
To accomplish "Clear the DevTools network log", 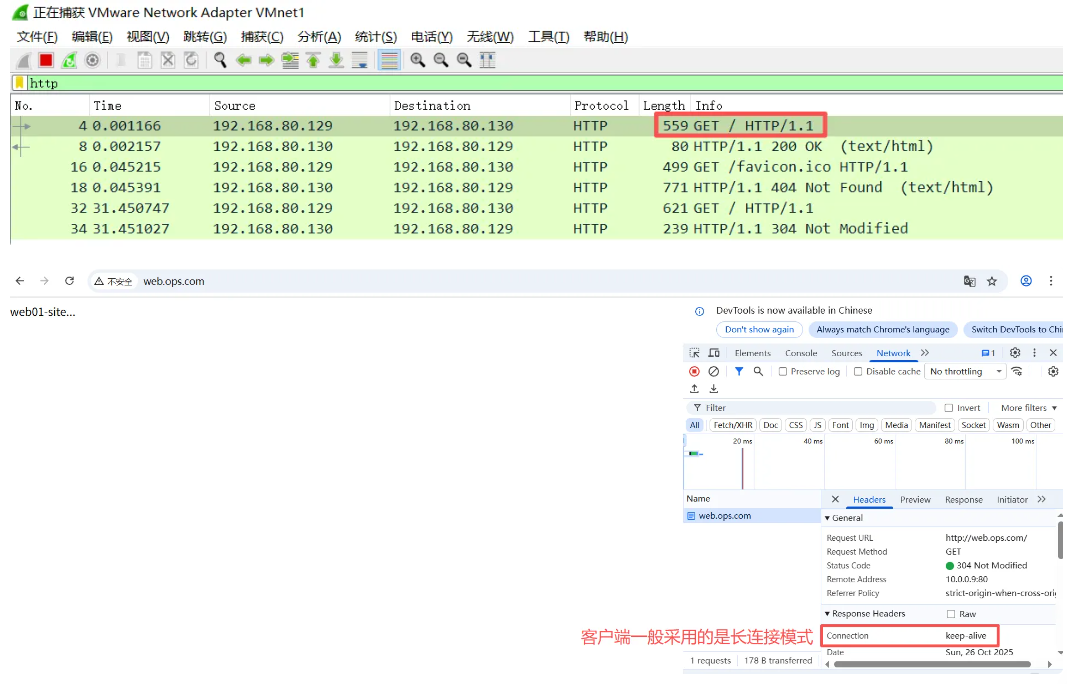I will coord(713,371).
